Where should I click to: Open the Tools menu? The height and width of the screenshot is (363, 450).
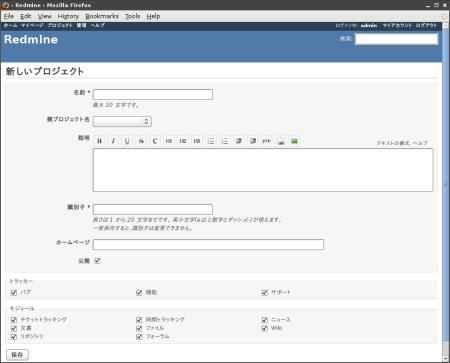[133, 16]
